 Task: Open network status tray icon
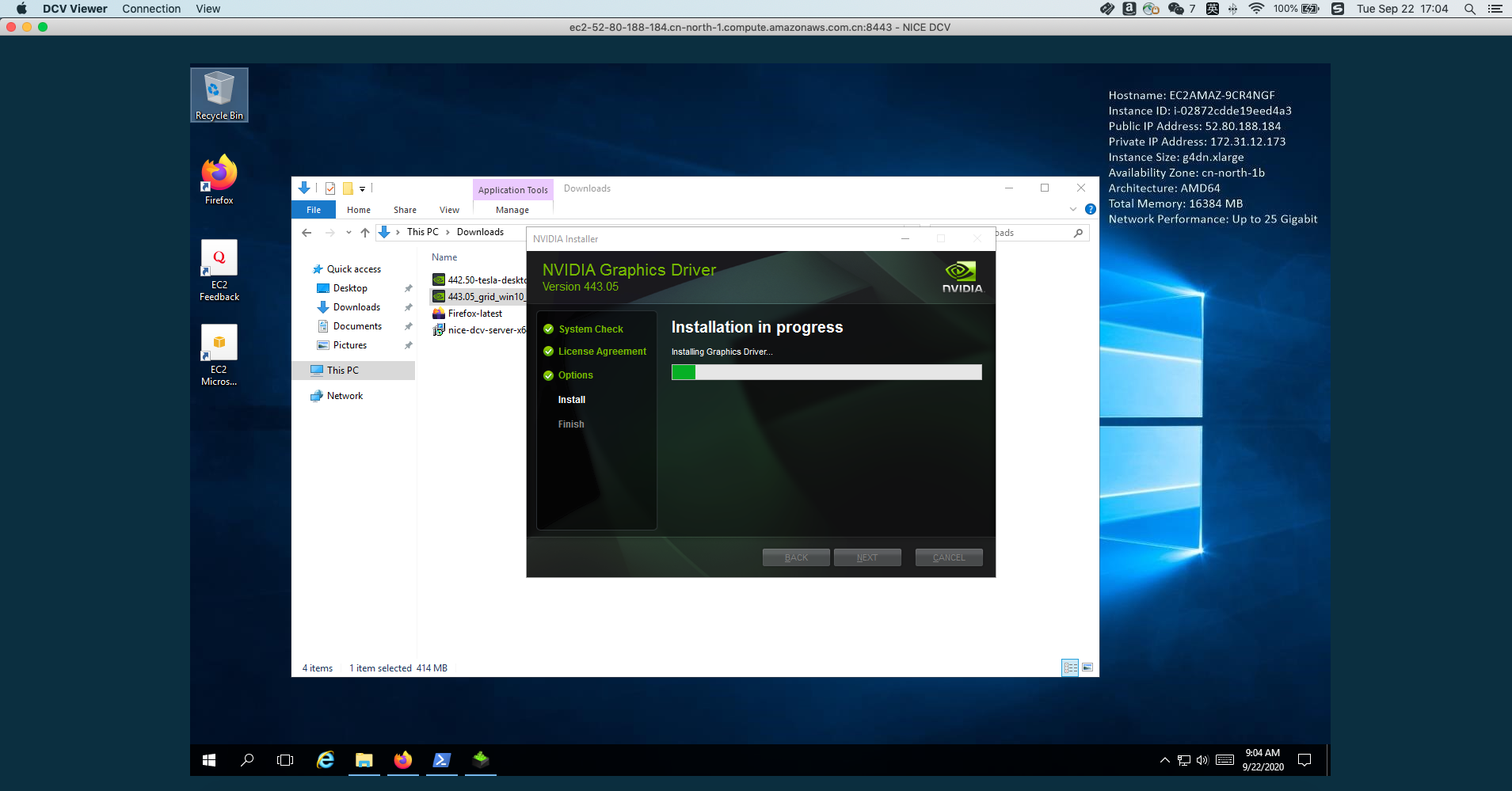tap(1184, 760)
